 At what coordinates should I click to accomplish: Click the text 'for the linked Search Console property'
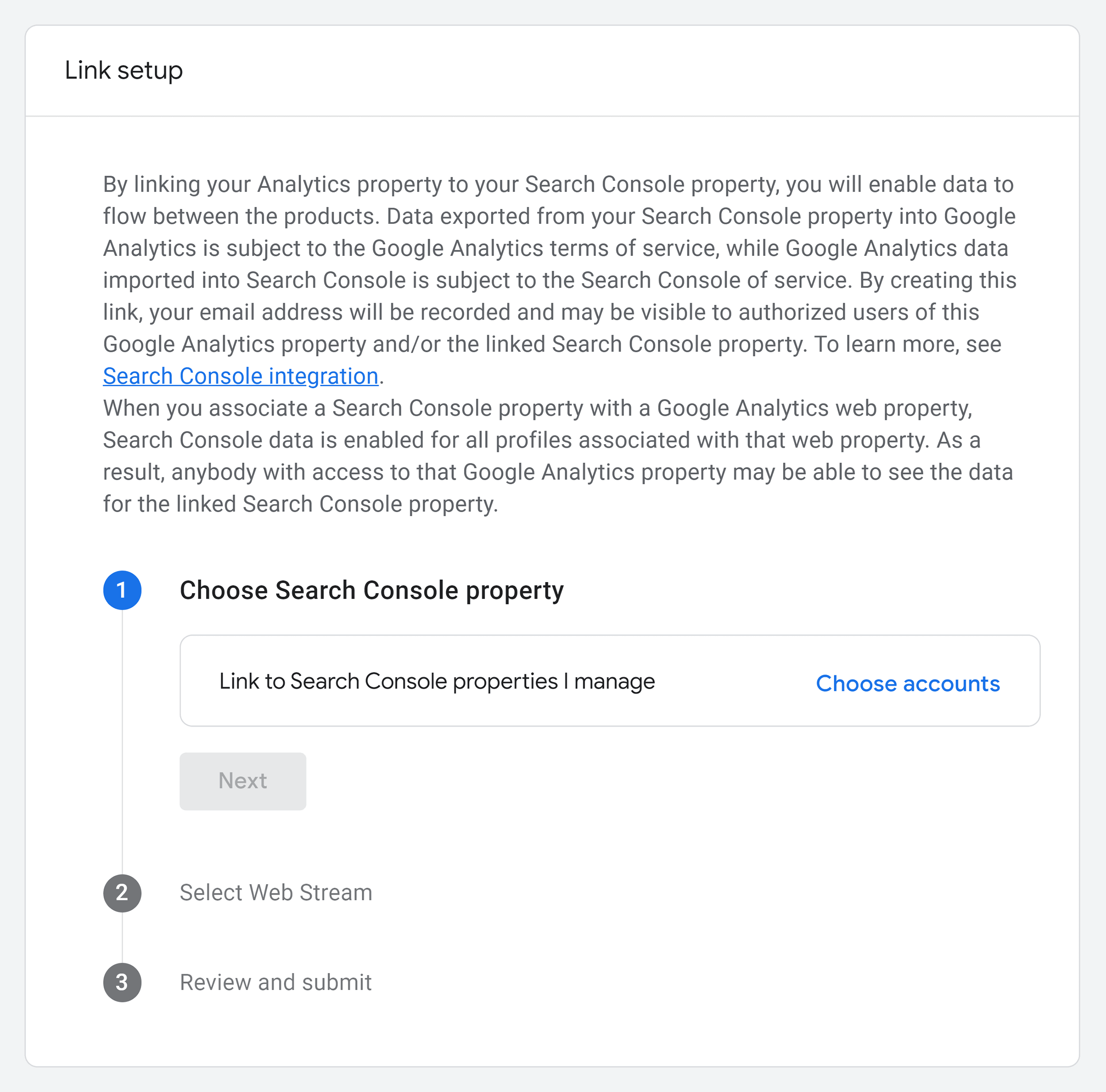point(300,504)
